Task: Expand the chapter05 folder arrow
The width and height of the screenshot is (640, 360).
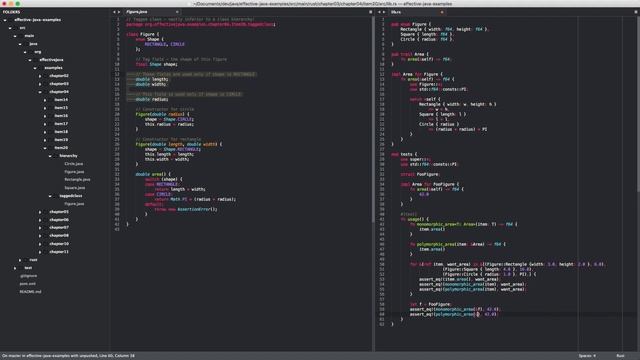Action: (40, 212)
